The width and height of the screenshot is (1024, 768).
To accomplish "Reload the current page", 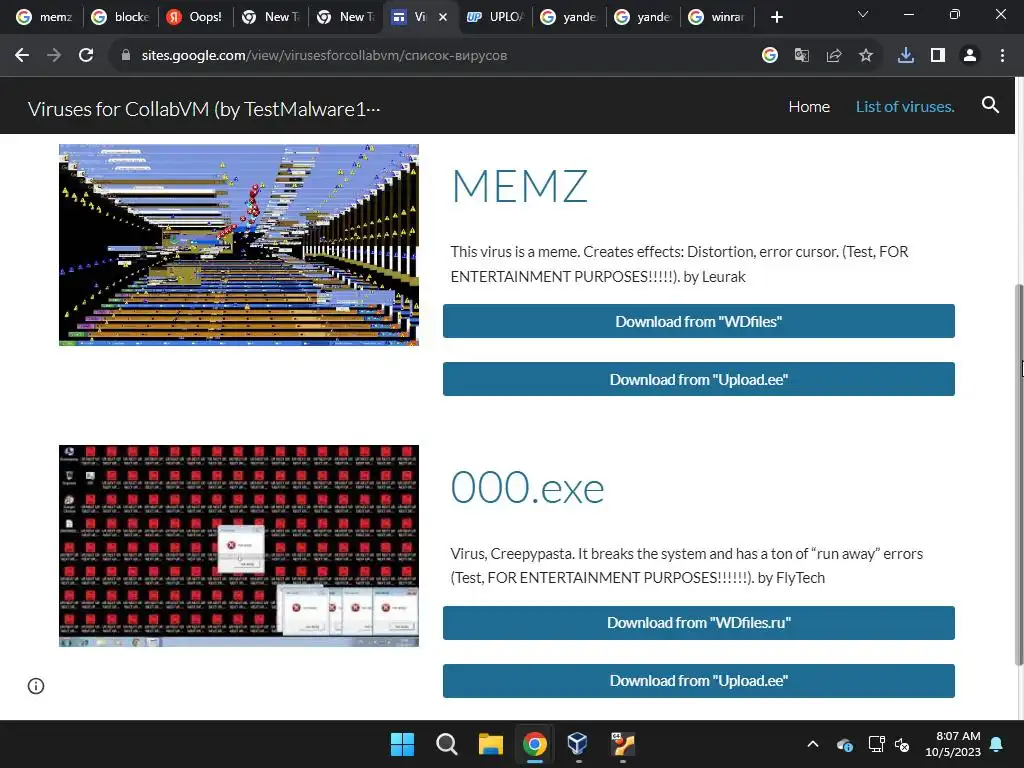I will click(x=86, y=56).
